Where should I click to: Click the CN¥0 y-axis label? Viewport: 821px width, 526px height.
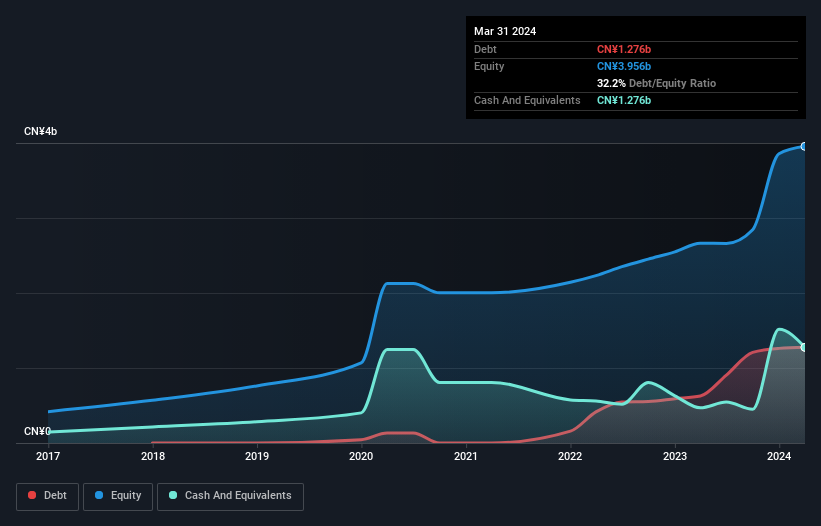click(x=37, y=431)
